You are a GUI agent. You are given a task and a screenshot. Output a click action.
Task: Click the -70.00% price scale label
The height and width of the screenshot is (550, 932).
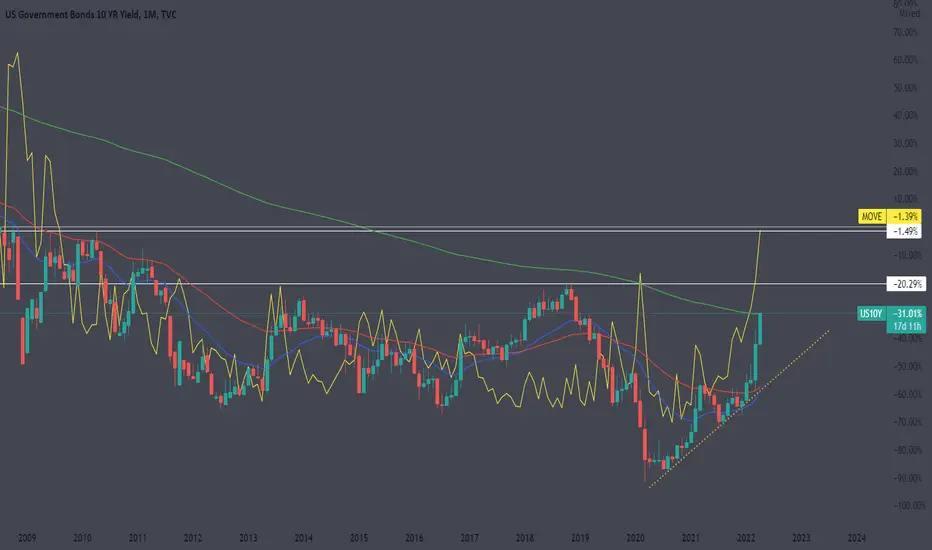pyautogui.click(x=907, y=422)
